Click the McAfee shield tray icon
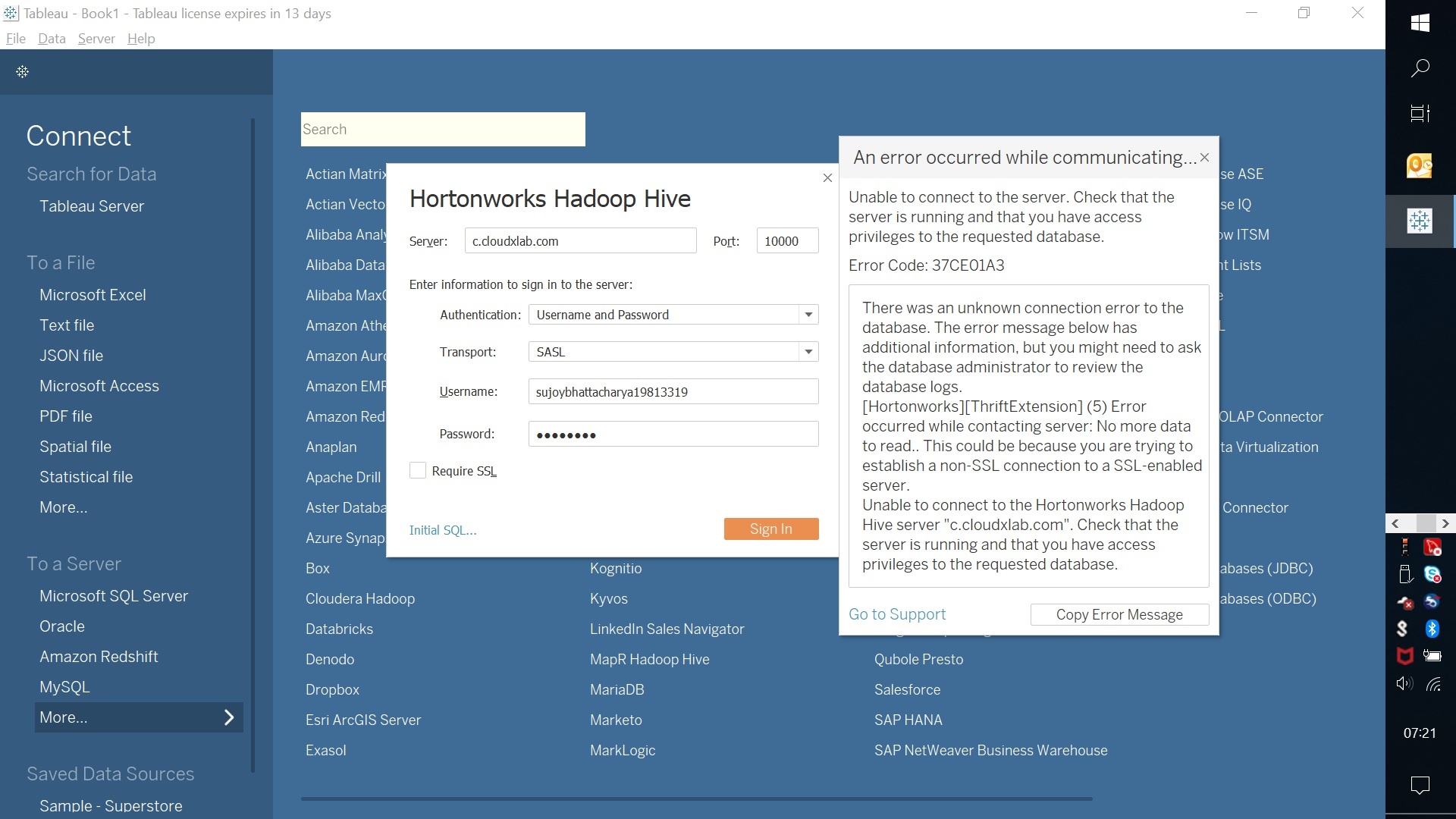The height and width of the screenshot is (819, 1456). [x=1404, y=656]
